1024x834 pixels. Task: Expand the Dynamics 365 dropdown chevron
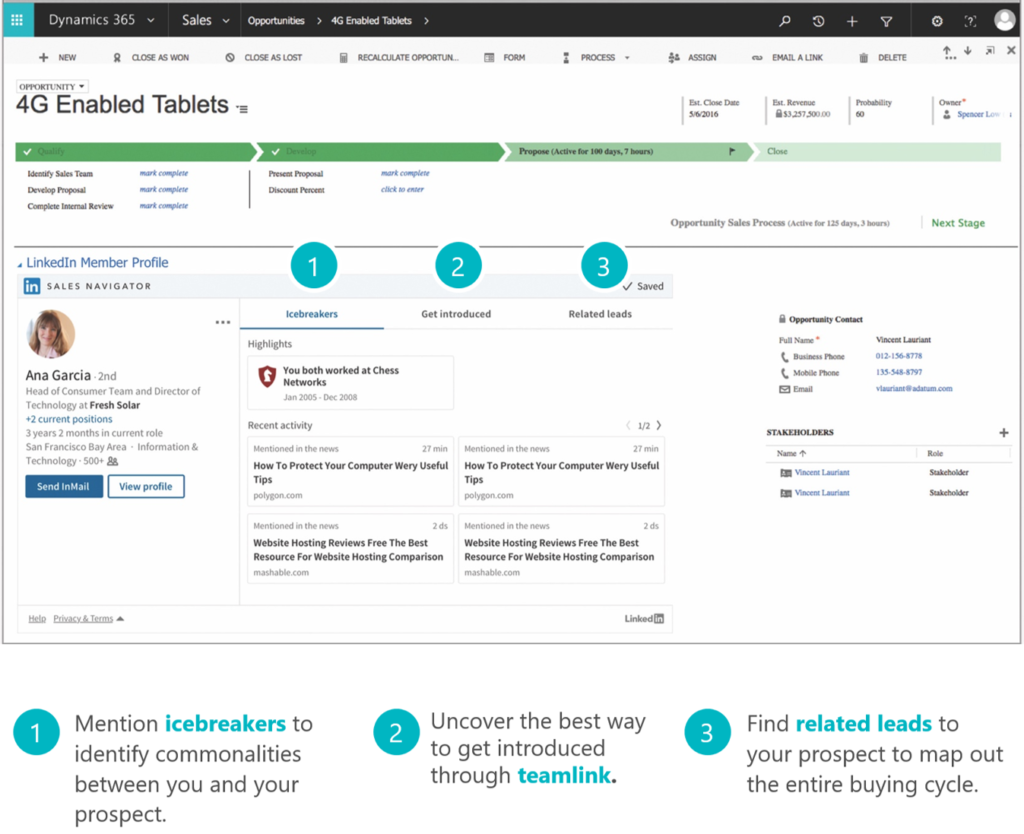point(151,21)
